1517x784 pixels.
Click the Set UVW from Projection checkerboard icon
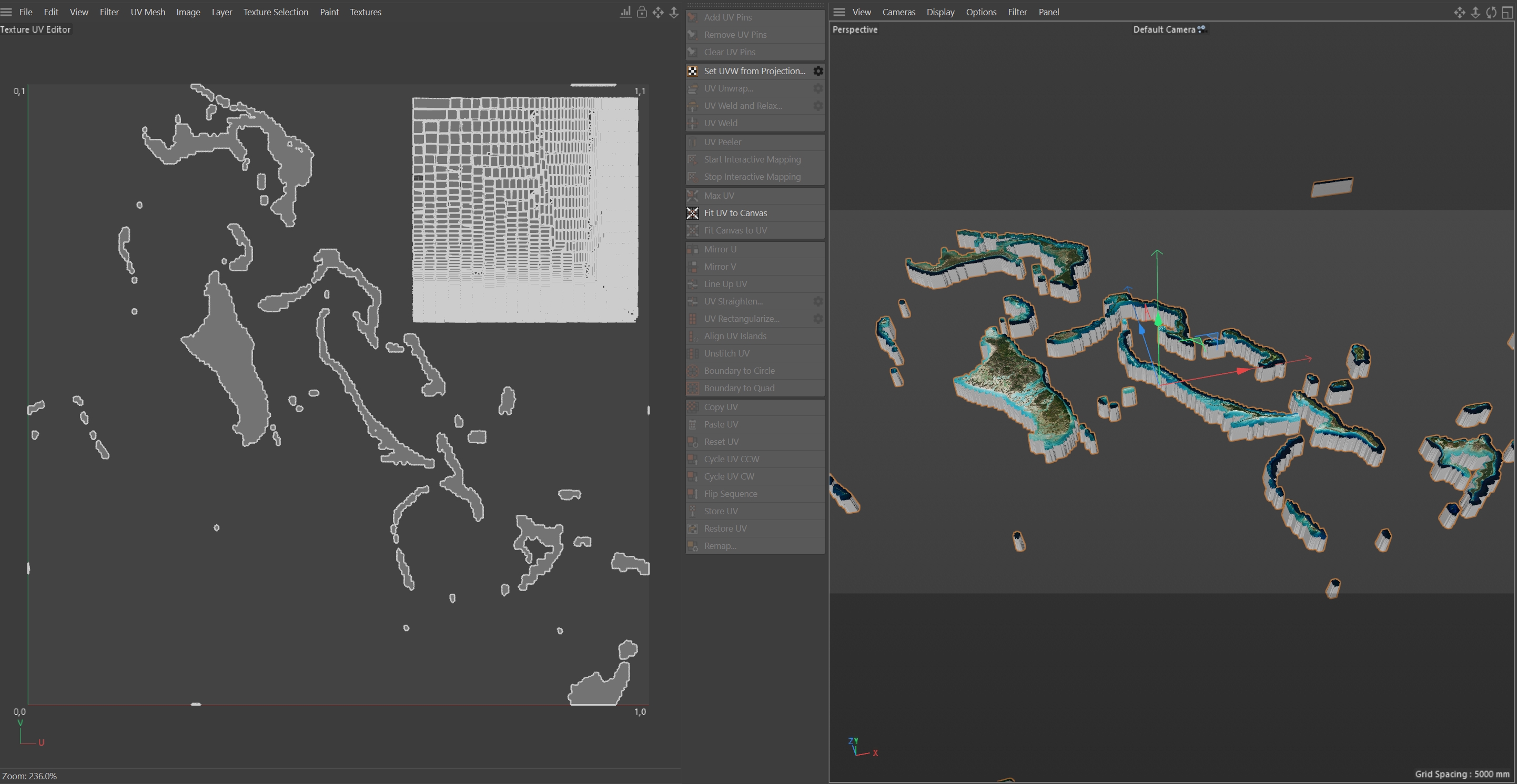(x=693, y=71)
